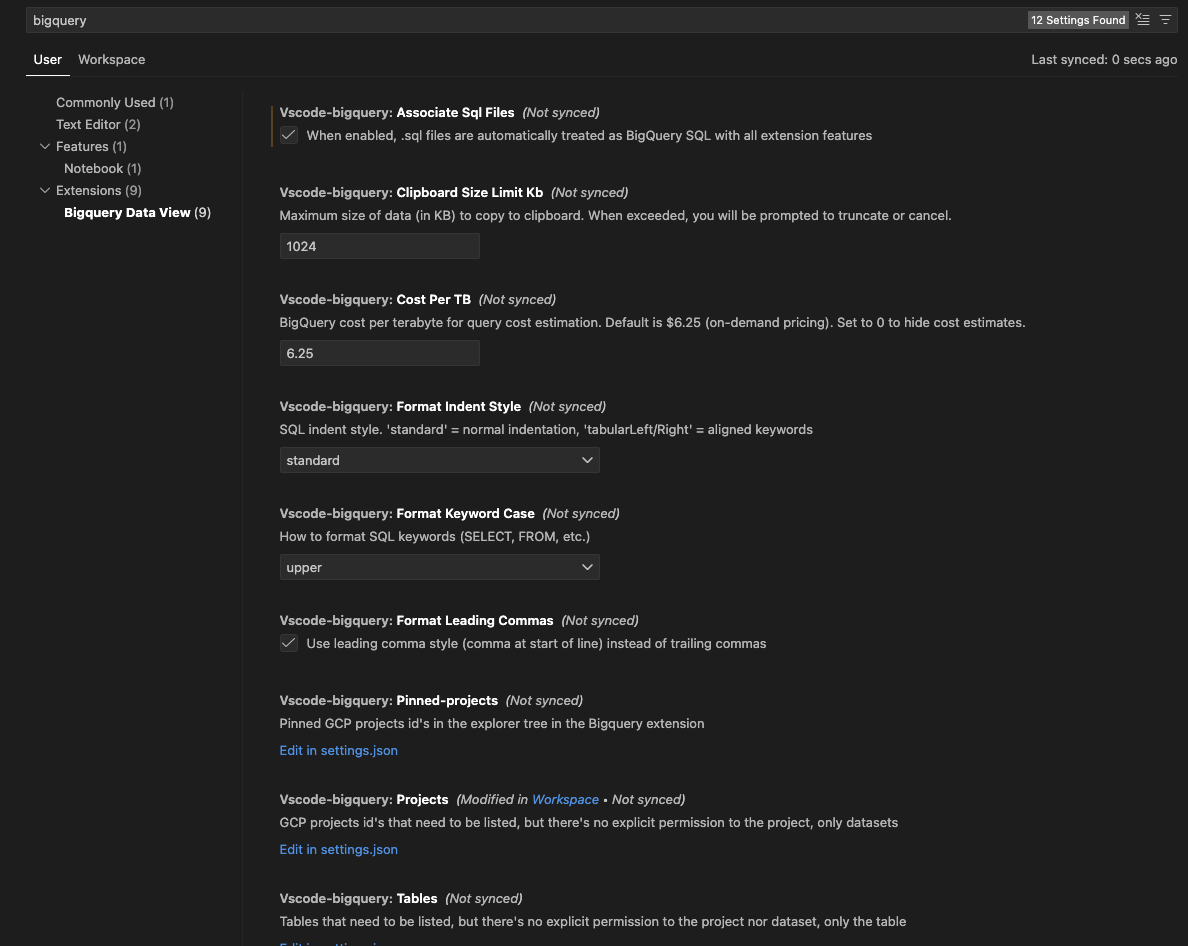The width and height of the screenshot is (1188, 946).
Task: Click the Cost Per TB setting title
Action: [x=375, y=299]
